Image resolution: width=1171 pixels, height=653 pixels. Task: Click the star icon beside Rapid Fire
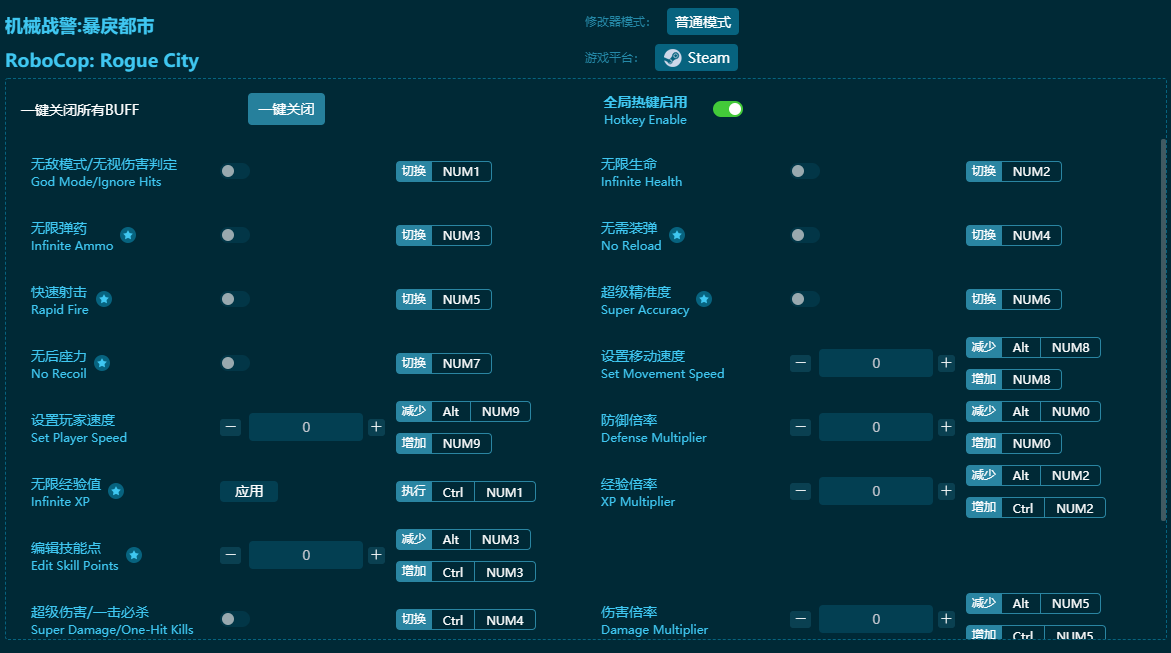pyautogui.click(x=104, y=299)
